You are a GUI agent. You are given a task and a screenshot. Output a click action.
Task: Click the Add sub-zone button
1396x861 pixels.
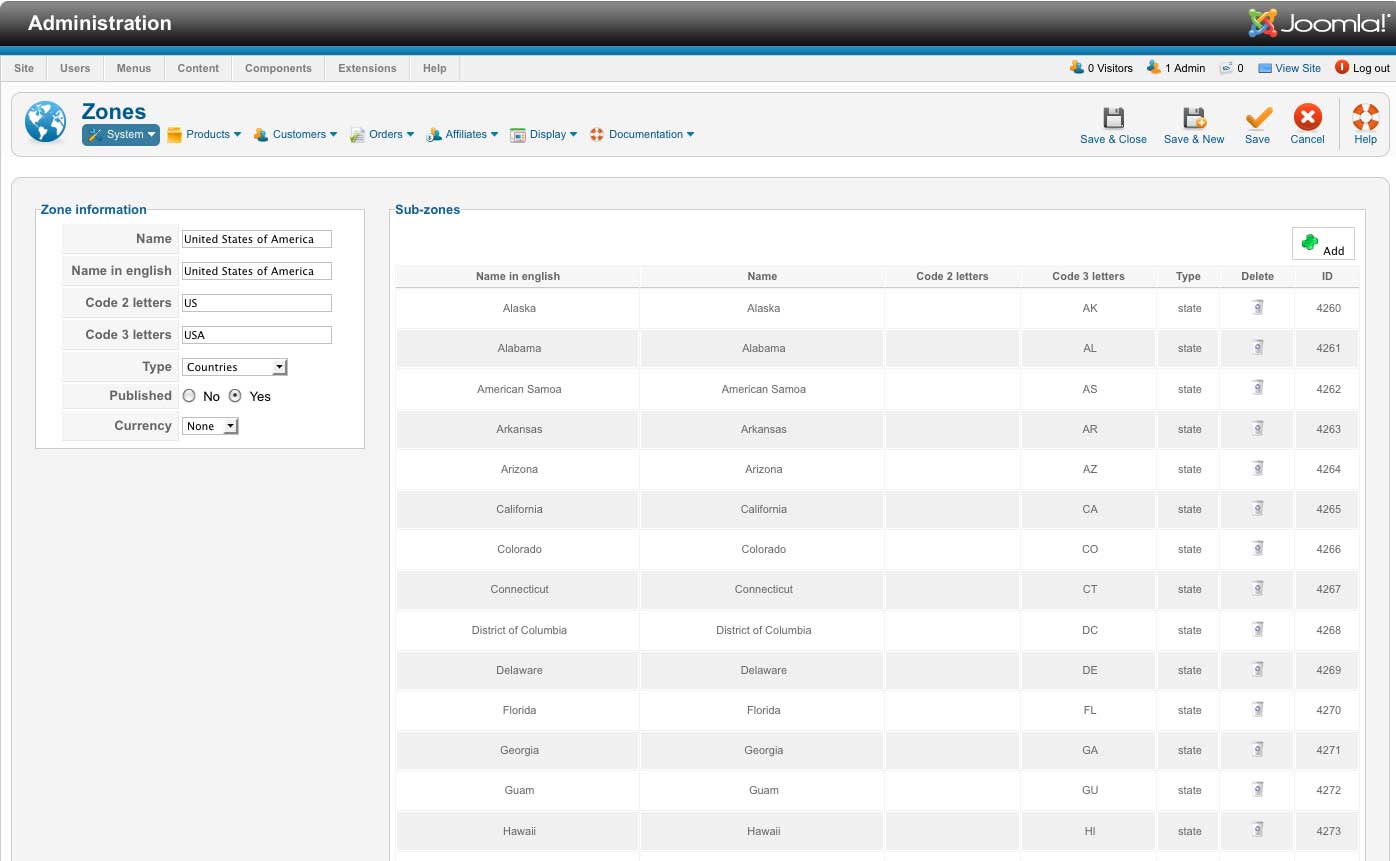pyautogui.click(x=1323, y=244)
